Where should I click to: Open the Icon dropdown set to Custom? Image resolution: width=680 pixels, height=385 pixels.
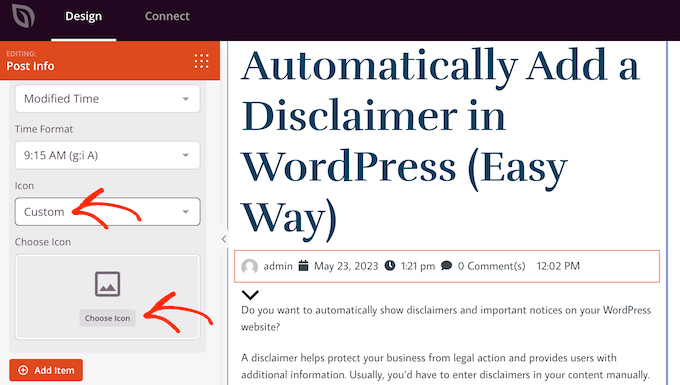point(108,212)
